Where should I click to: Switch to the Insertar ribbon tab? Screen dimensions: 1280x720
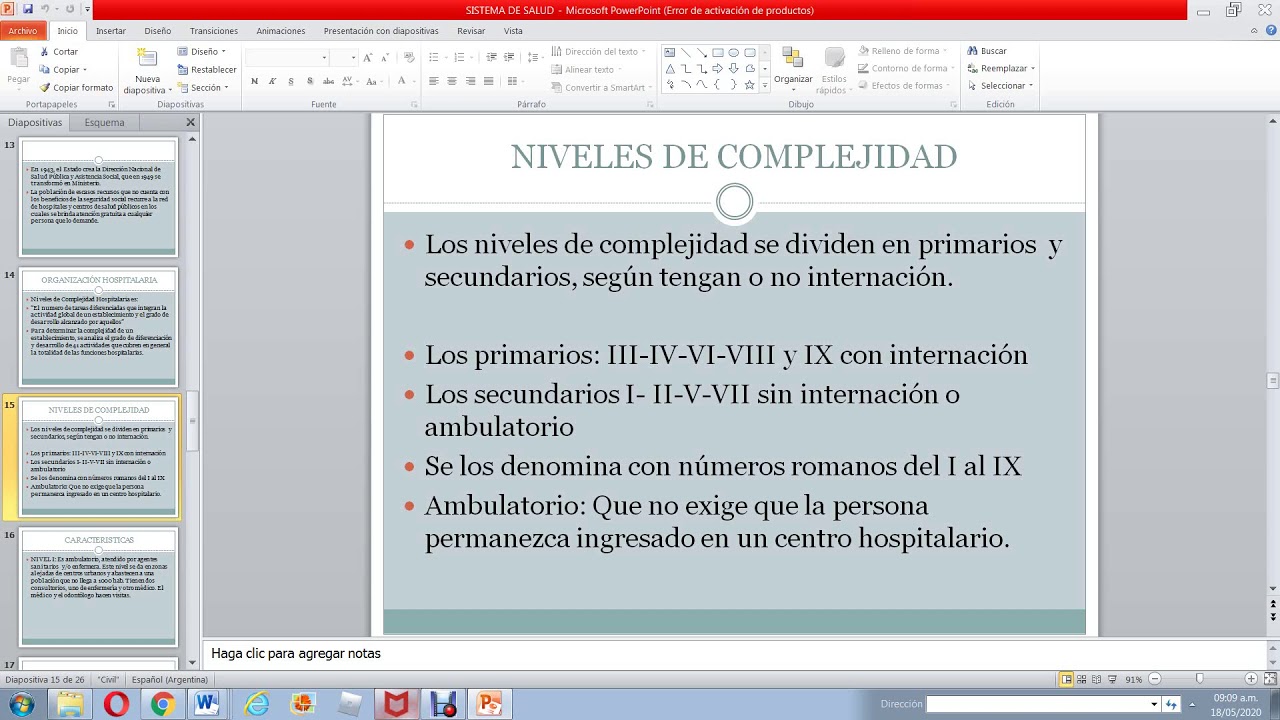111,31
